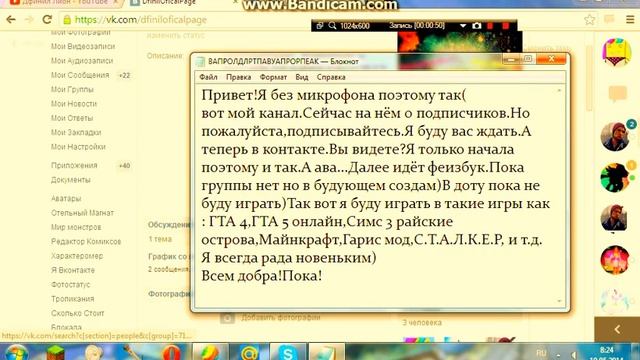
Task: Click the taskbar clock showing 8:24
Action: (x=607, y=350)
